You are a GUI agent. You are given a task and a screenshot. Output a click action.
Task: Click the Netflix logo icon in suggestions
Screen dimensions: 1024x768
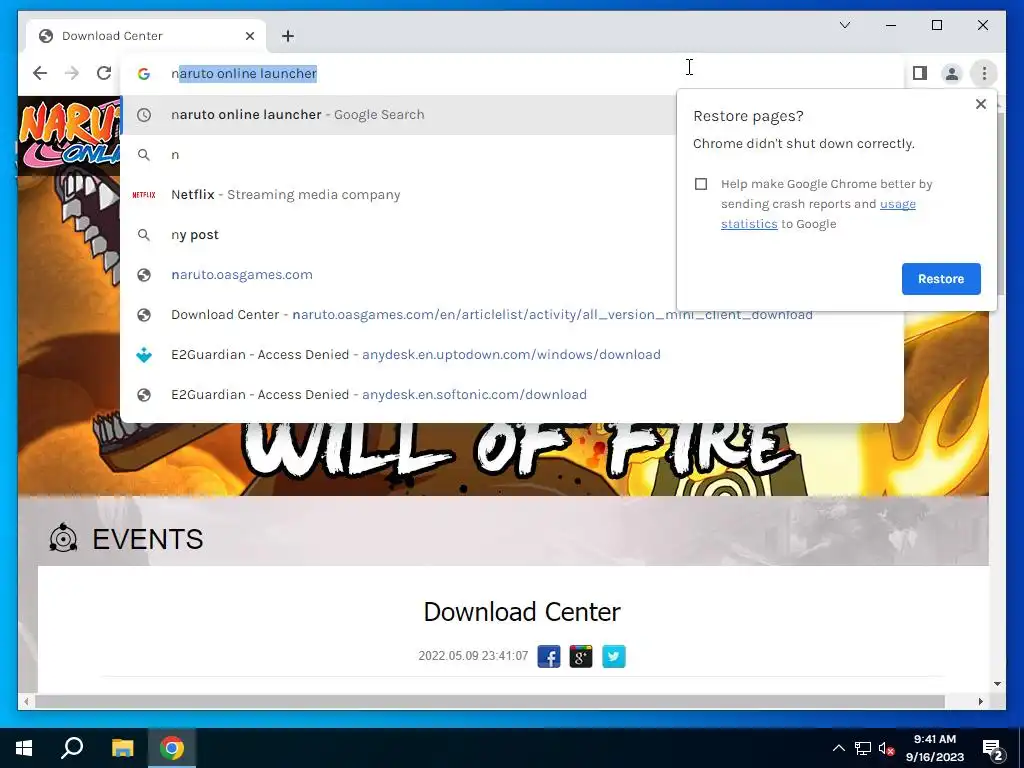tap(144, 195)
